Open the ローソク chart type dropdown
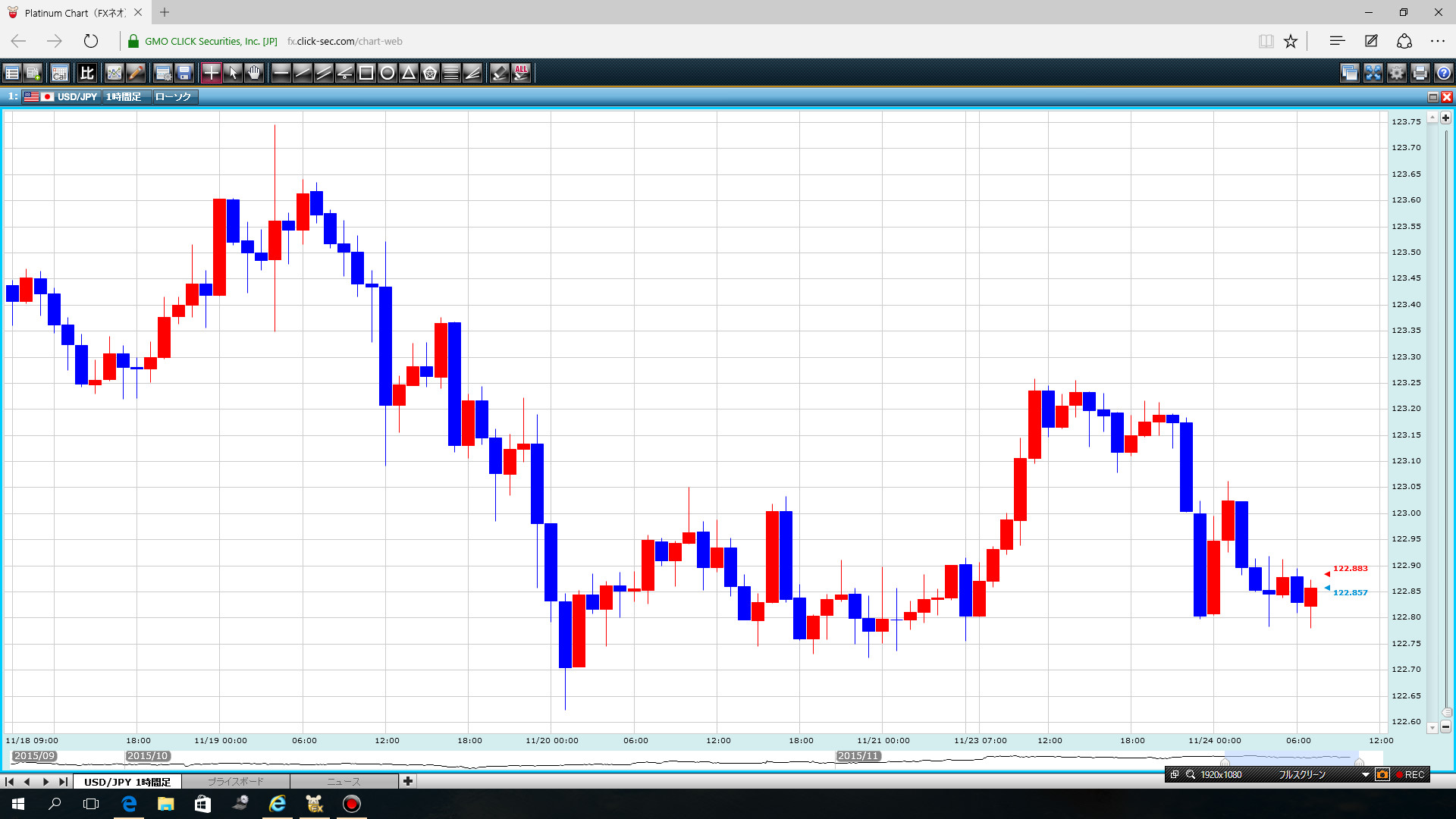This screenshot has width=1456, height=819. pyautogui.click(x=174, y=97)
